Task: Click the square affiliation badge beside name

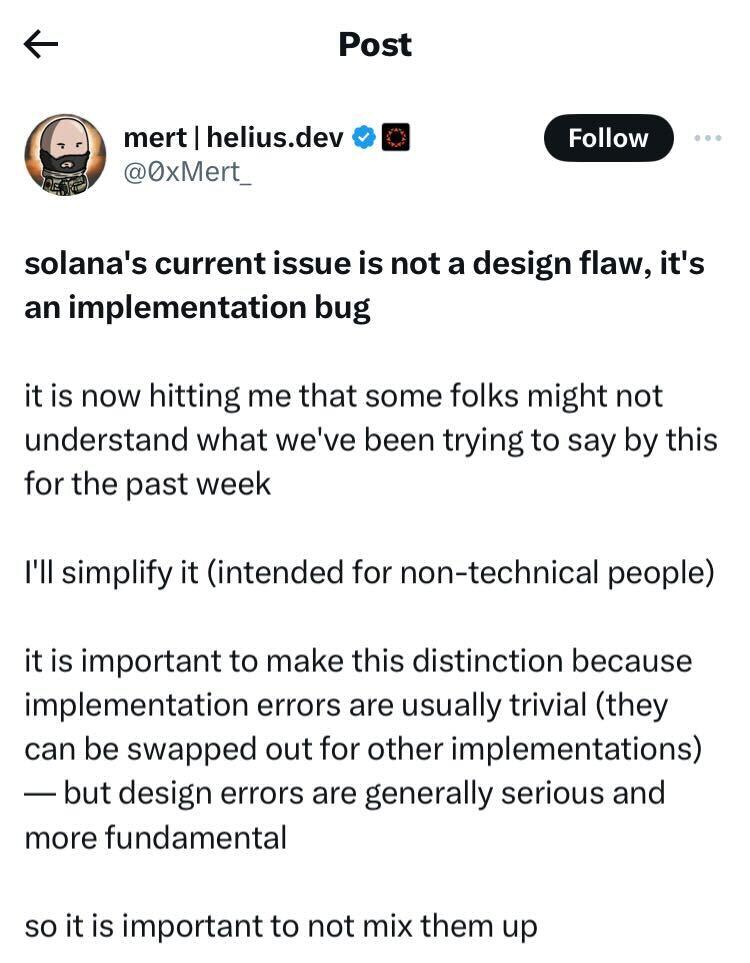Action: [397, 138]
